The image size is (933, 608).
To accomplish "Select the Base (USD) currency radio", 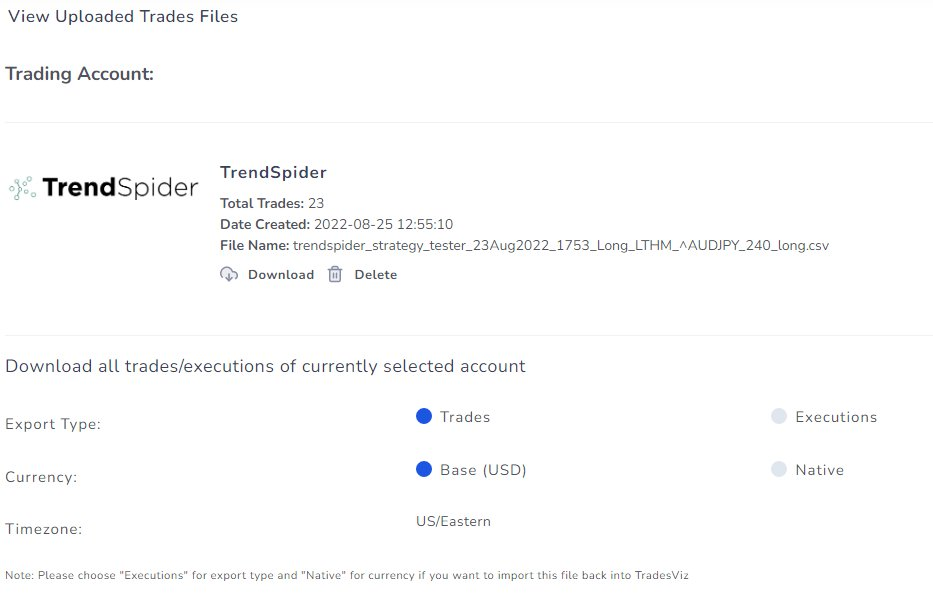I will pyautogui.click(x=424, y=469).
